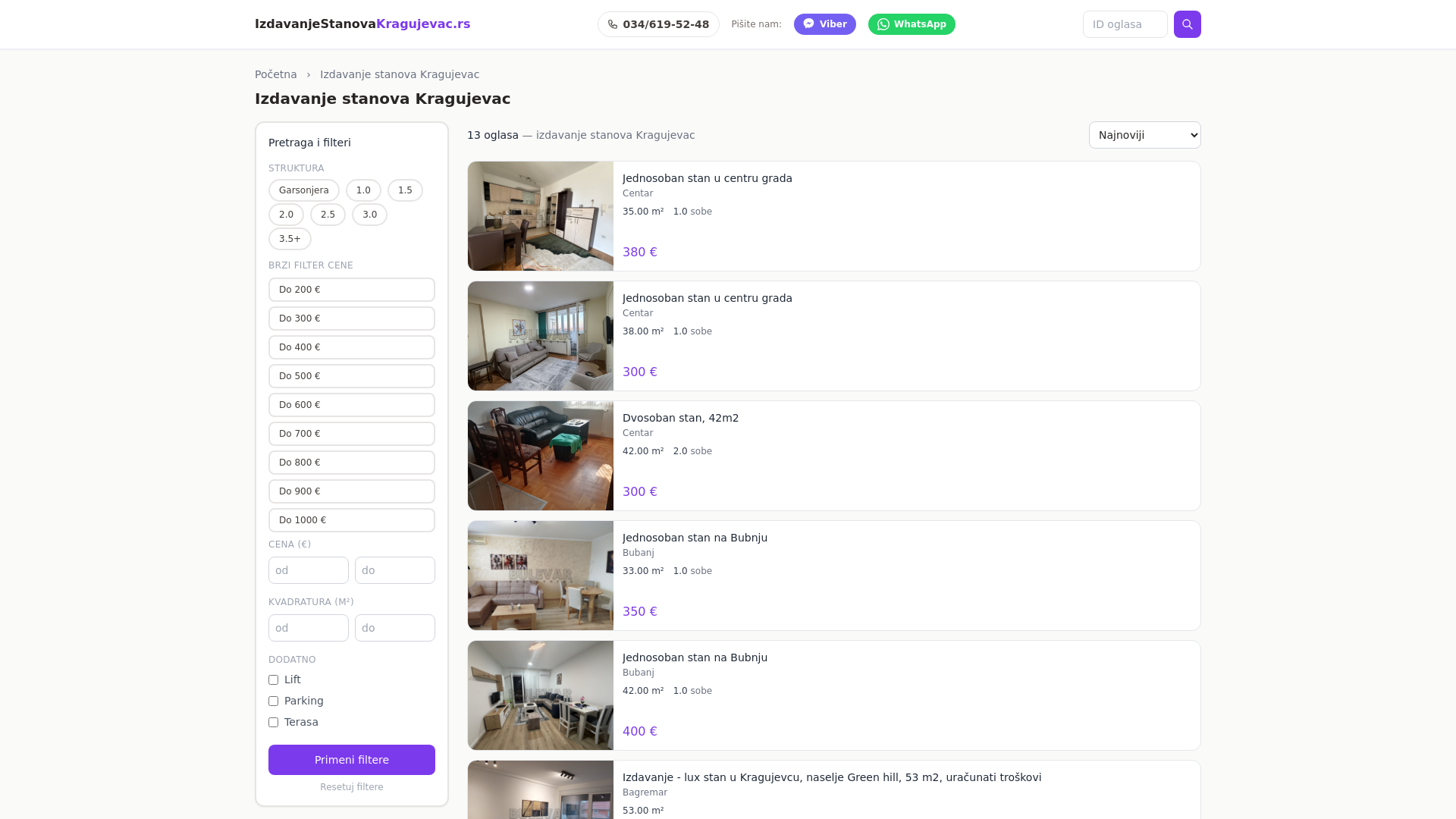Click the Viber messenger icon

click(x=809, y=24)
